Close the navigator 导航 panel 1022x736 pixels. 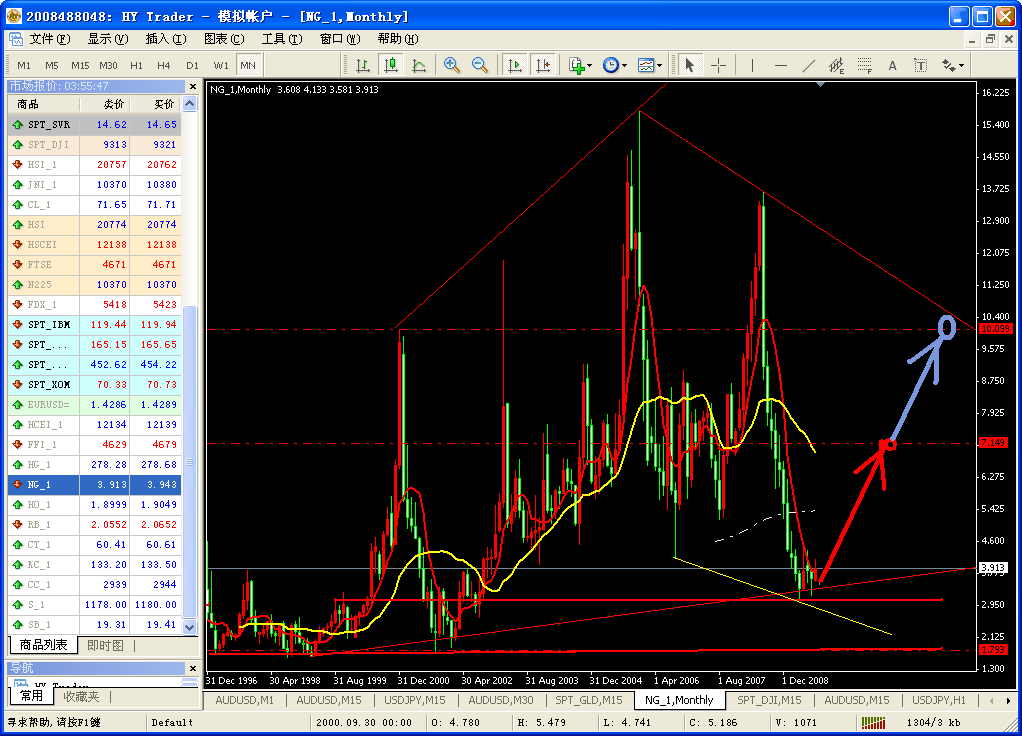point(192,668)
